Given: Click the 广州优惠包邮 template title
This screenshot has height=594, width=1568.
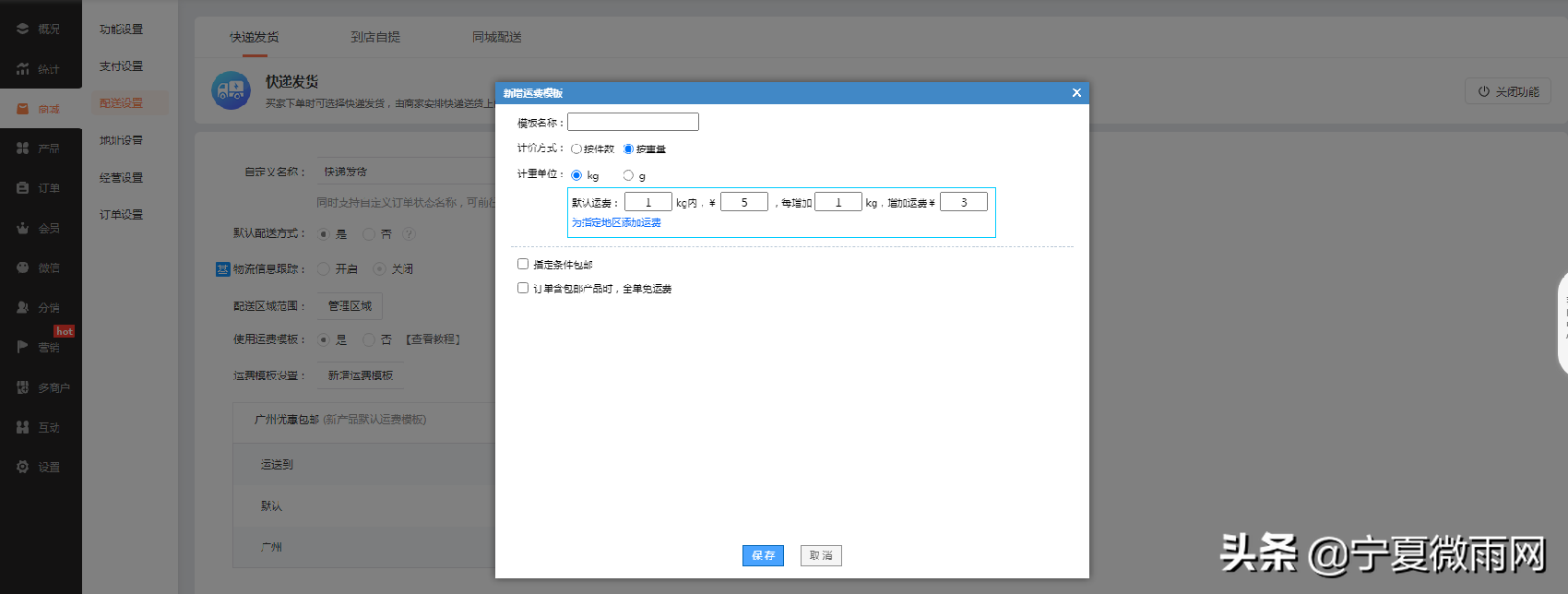Looking at the screenshot, I should pyautogui.click(x=287, y=420).
